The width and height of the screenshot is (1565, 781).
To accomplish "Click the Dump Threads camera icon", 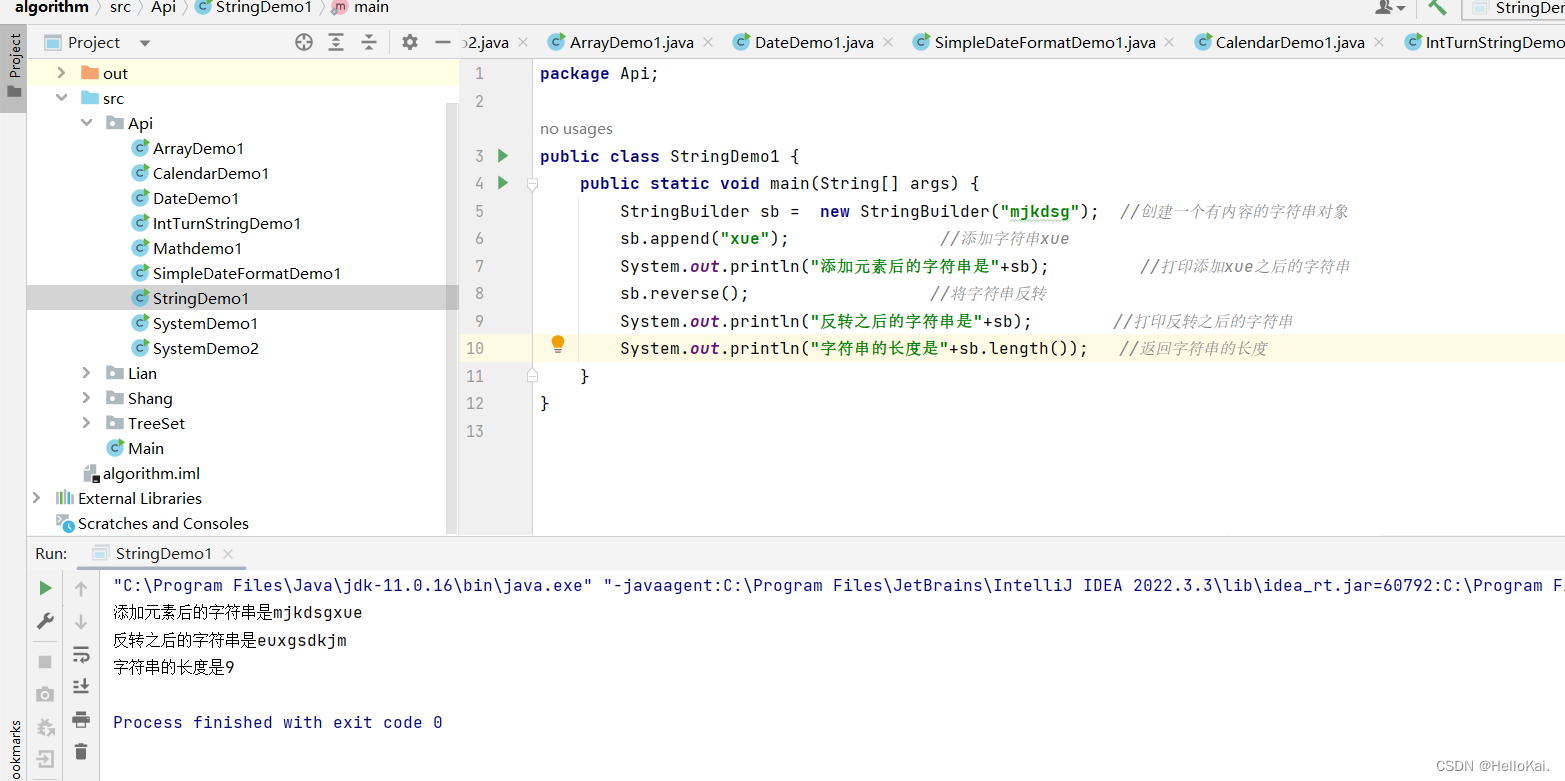I will (x=45, y=694).
